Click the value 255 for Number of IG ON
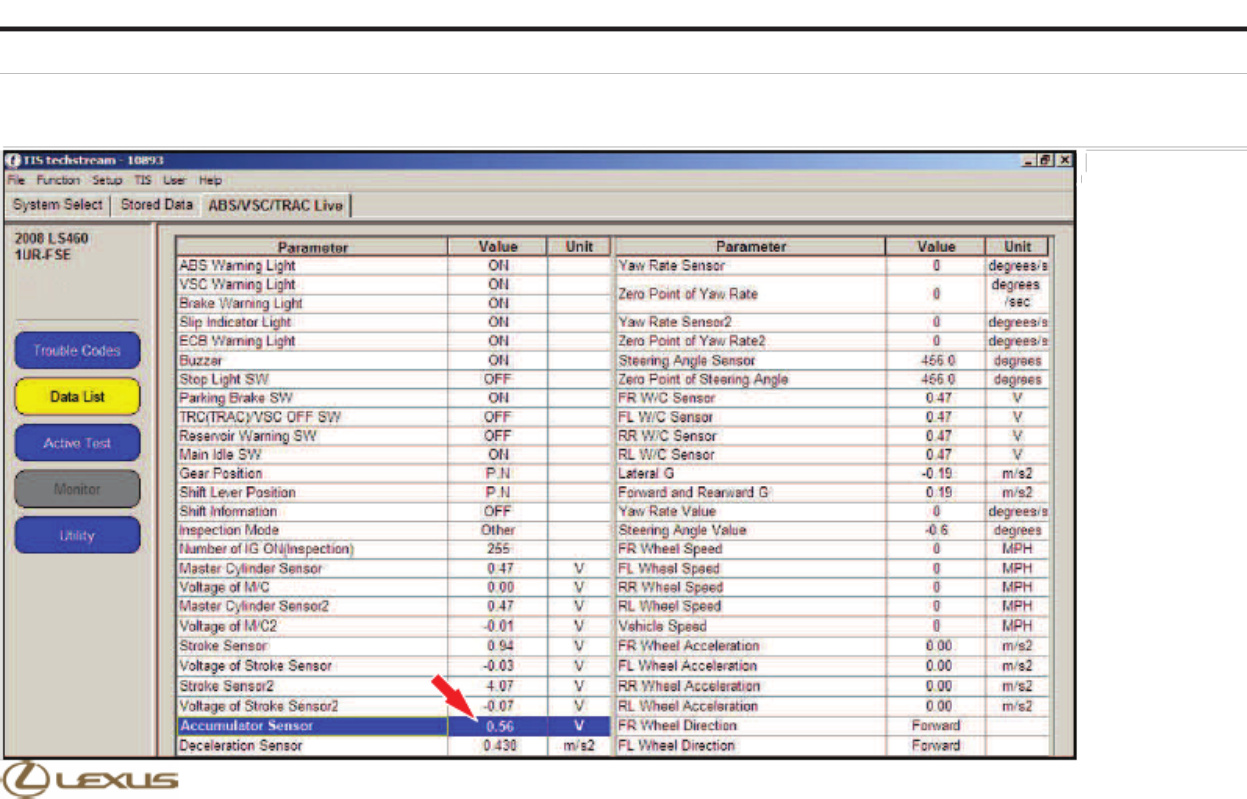 [498, 549]
